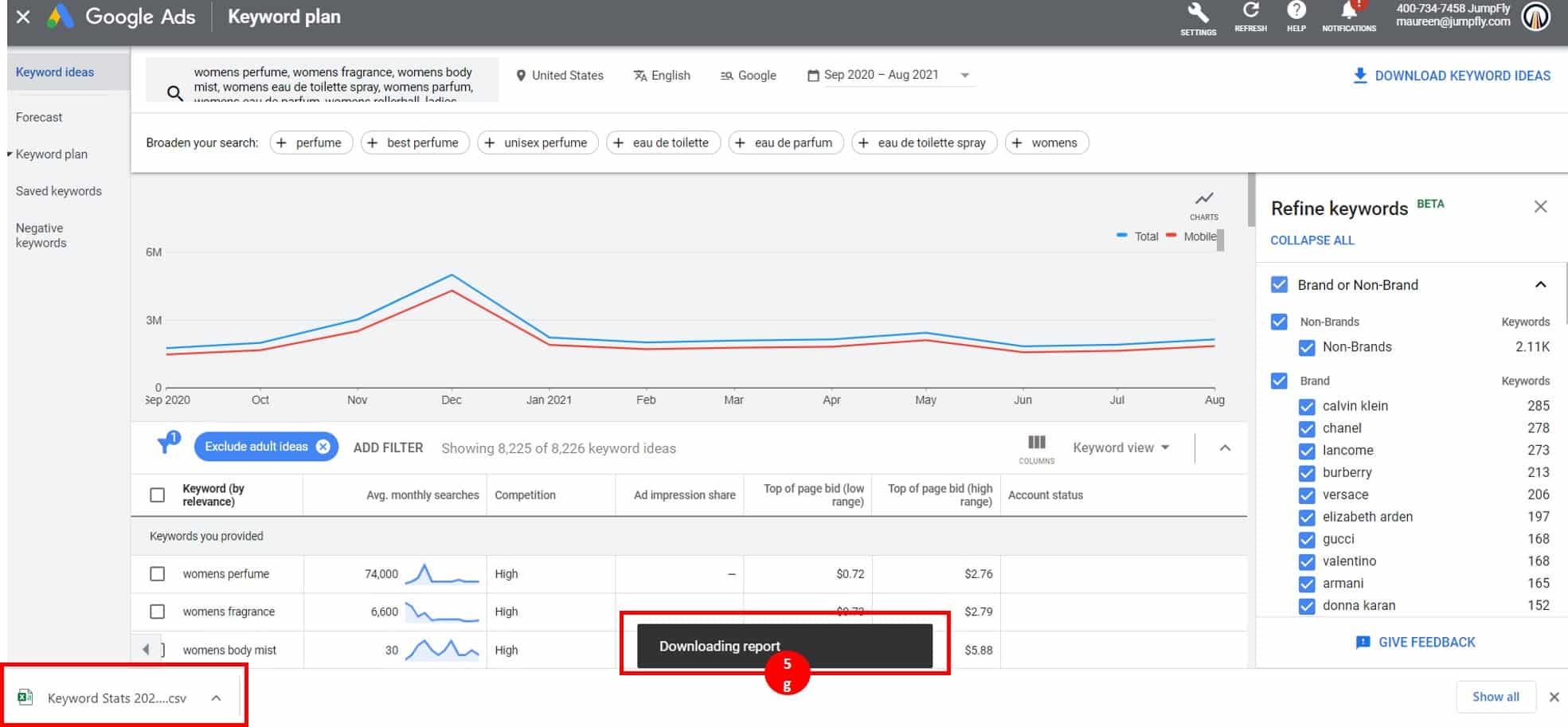Uncheck the chanel brand
This screenshot has height=727, width=1568.
[1307, 428]
